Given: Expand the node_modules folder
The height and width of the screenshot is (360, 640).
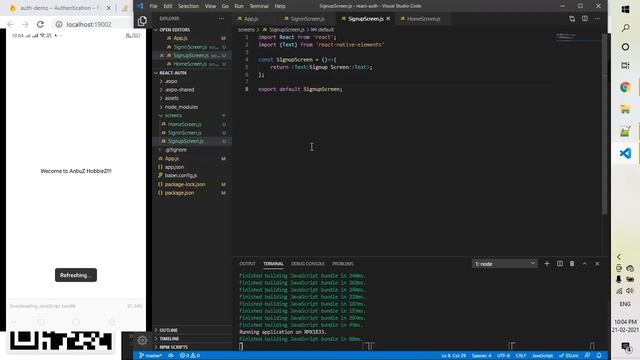Looking at the screenshot, I should click(181, 107).
